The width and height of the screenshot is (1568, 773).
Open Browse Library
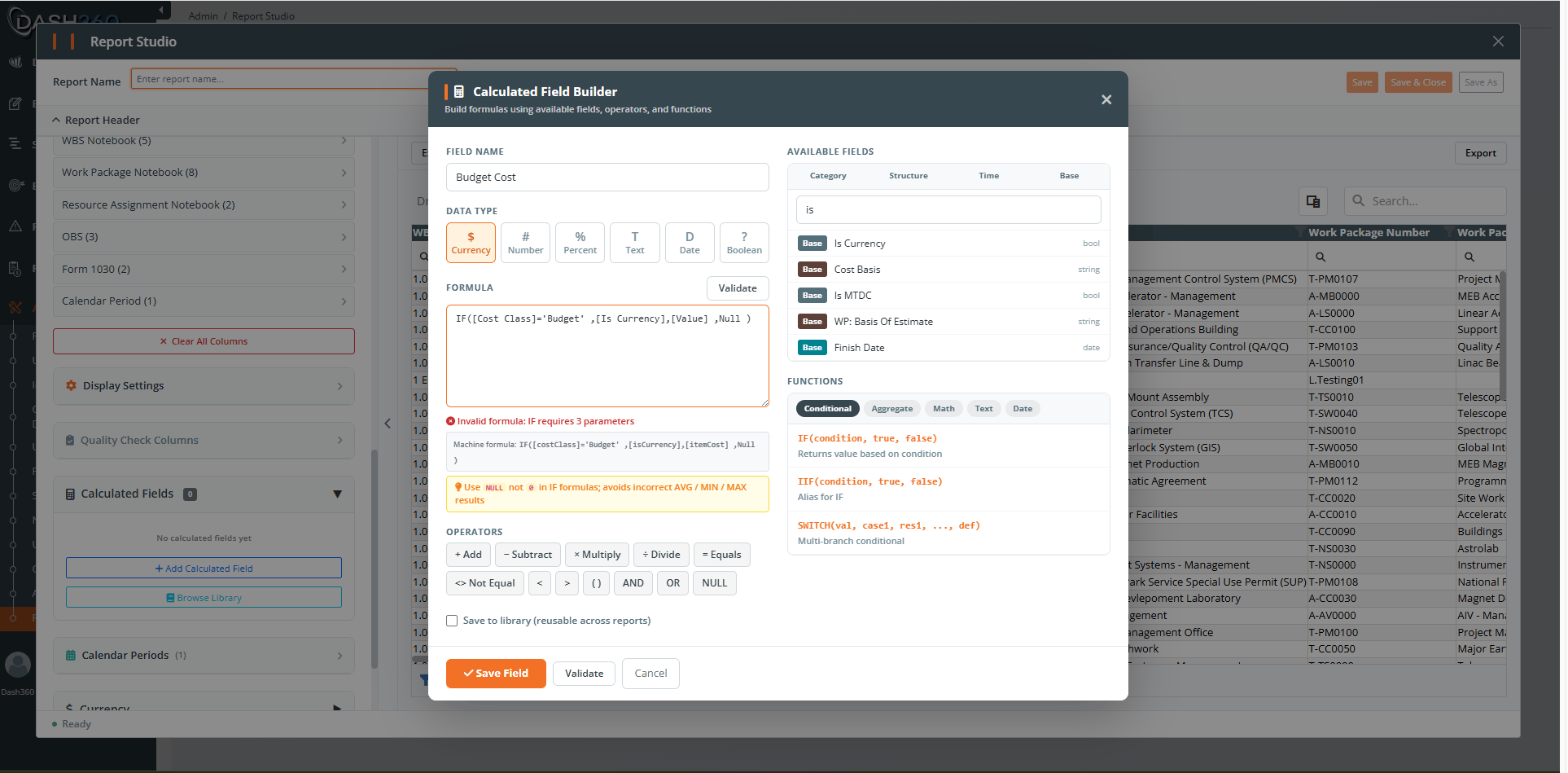204,598
